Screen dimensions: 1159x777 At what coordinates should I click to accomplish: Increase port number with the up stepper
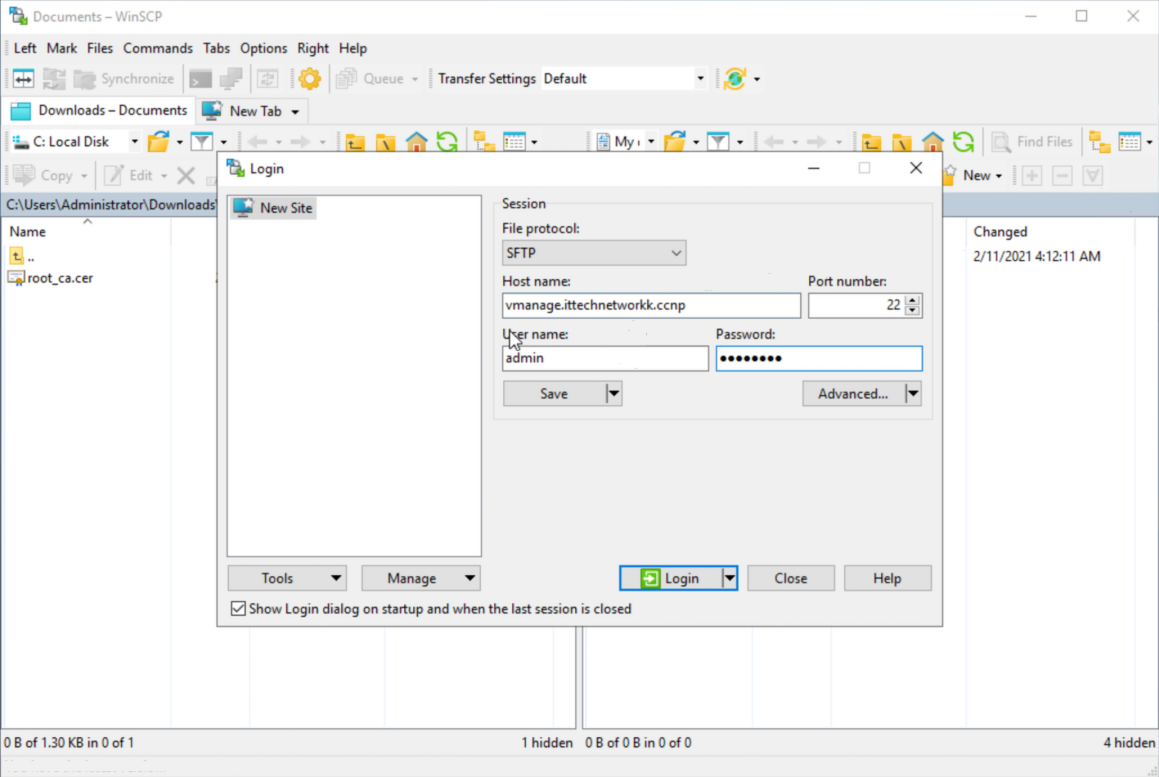912,300
